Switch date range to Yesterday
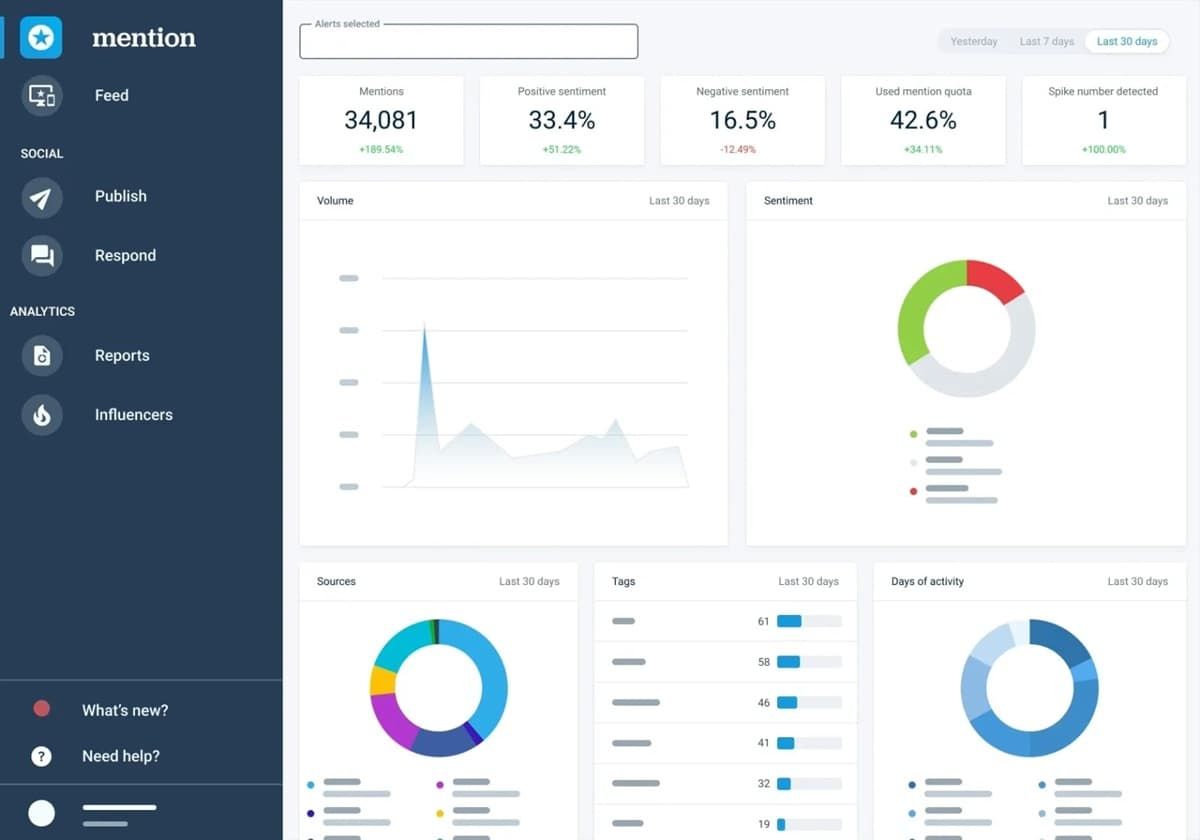 point(973,42)
